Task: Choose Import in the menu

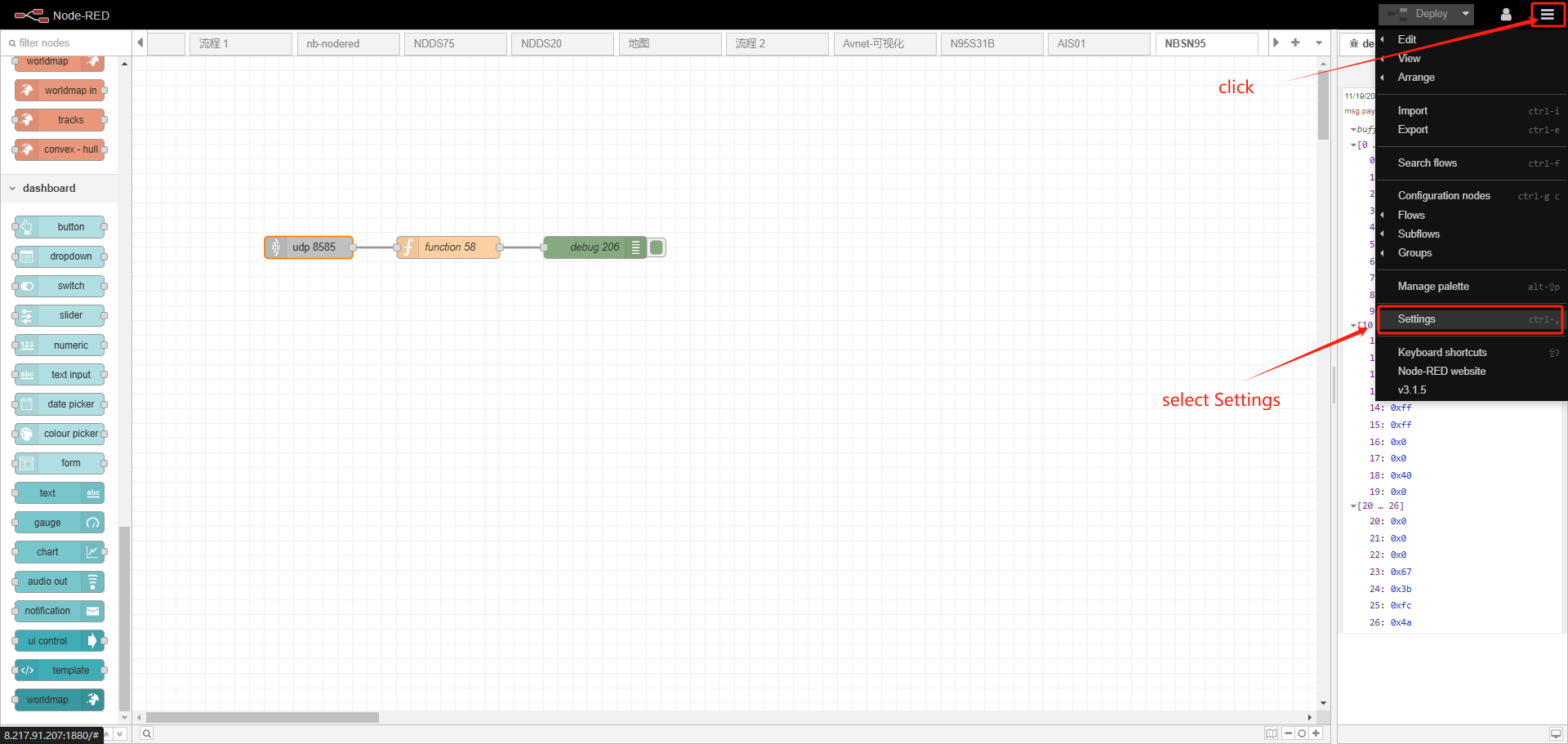Action: [1470, 111]
